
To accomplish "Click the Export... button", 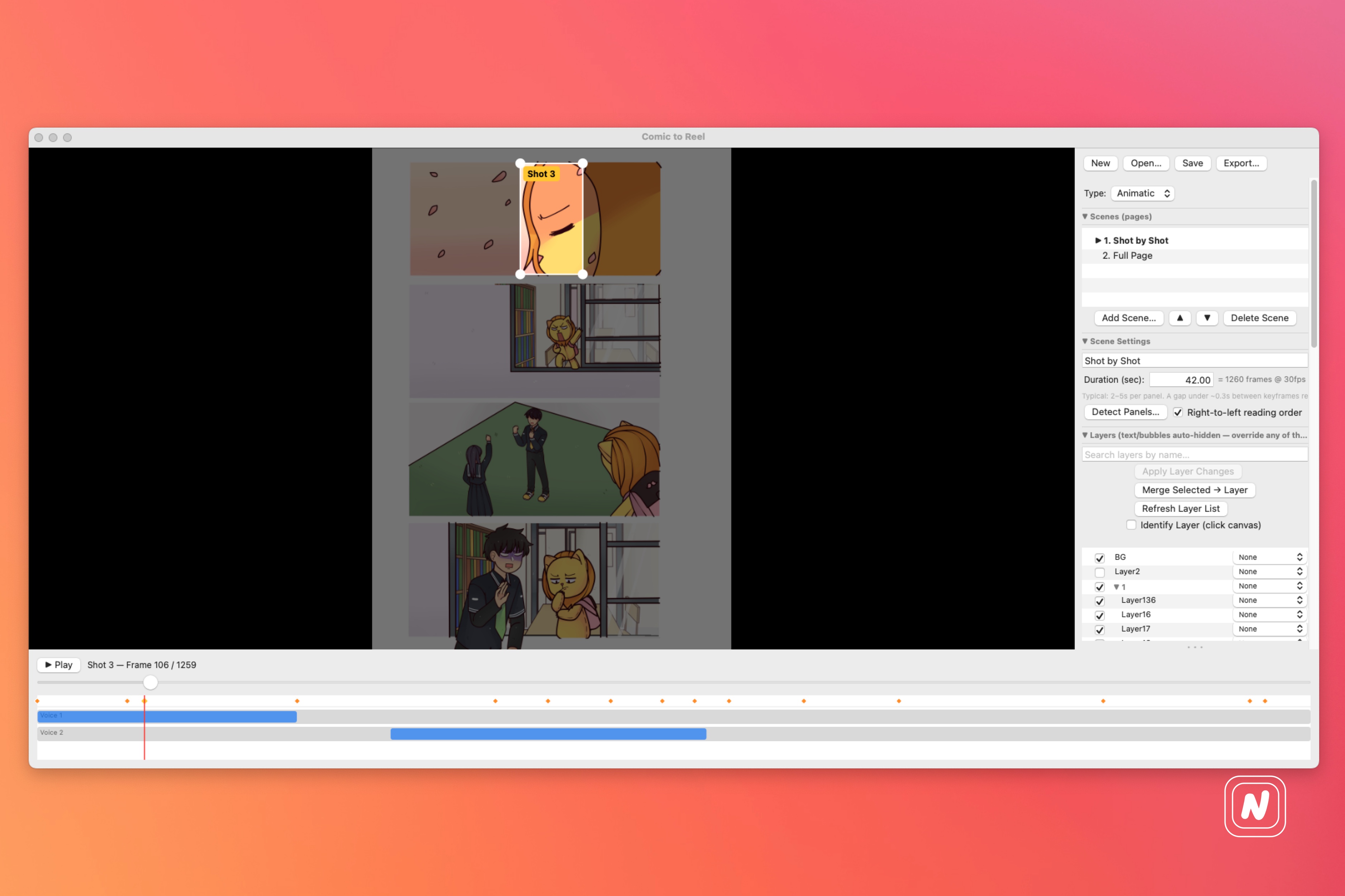I will click(1241, 163).
